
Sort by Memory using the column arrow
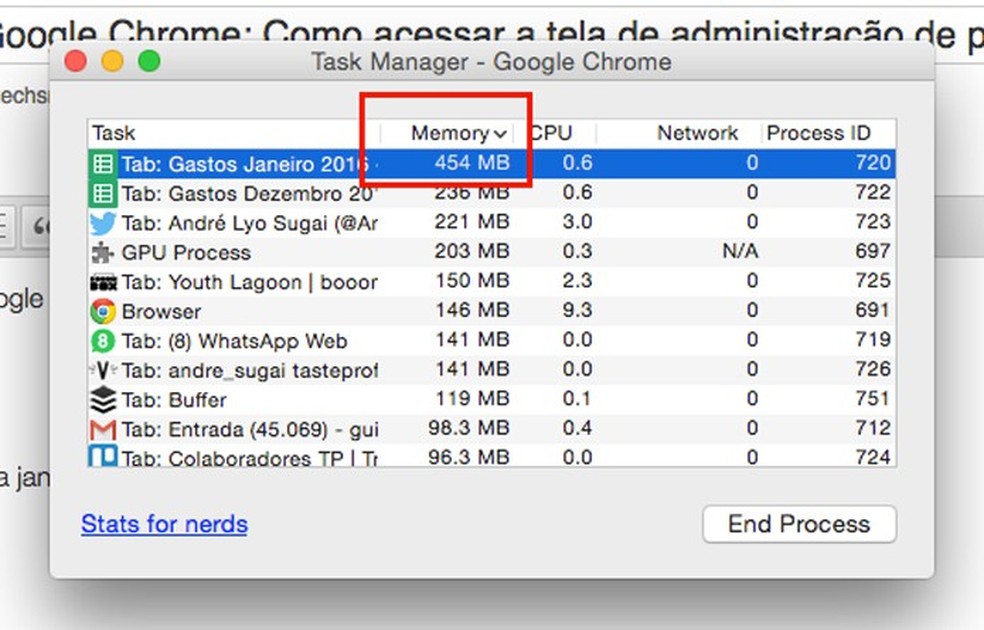click(x=500, y=134)
